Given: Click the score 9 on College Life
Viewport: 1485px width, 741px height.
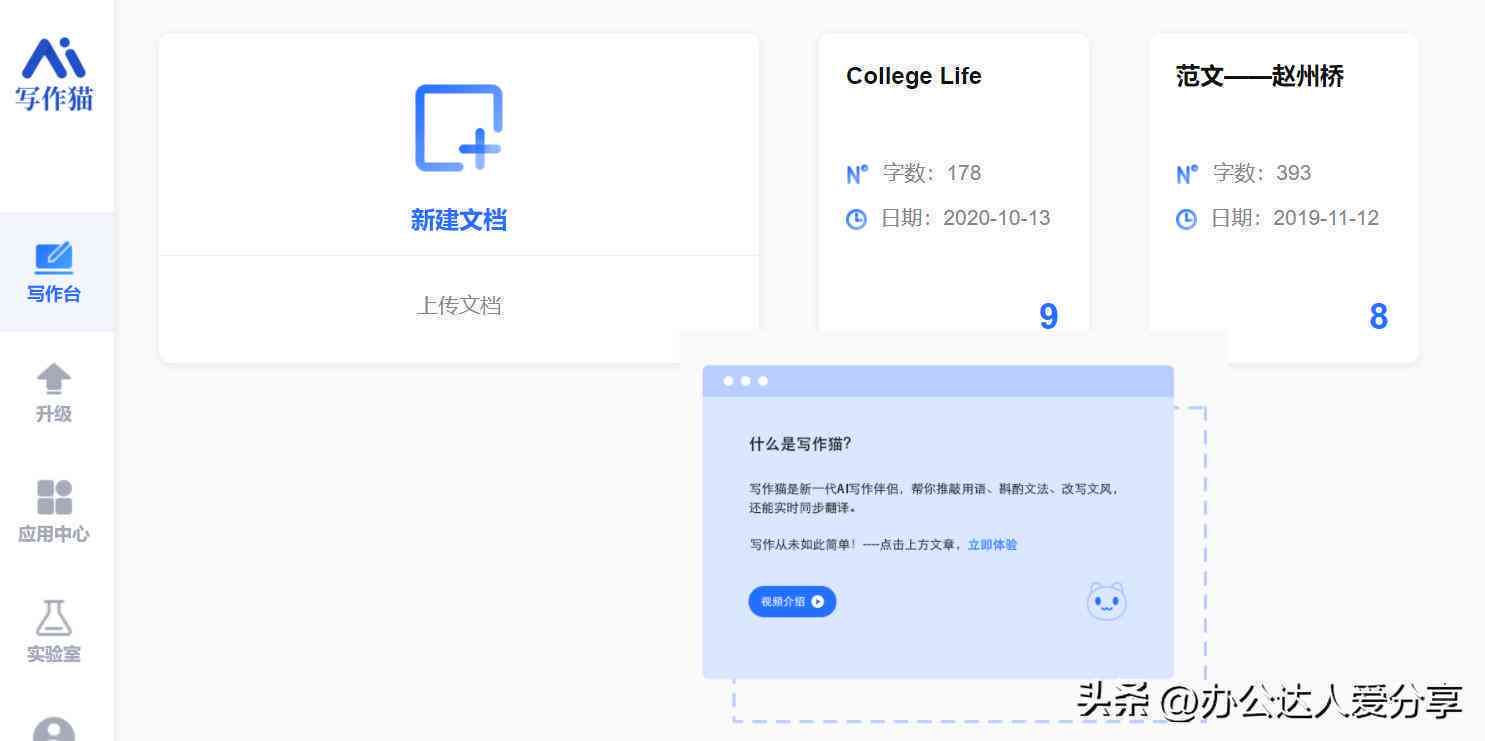Looking at the screenshot, I should (x=1048, y=316).
